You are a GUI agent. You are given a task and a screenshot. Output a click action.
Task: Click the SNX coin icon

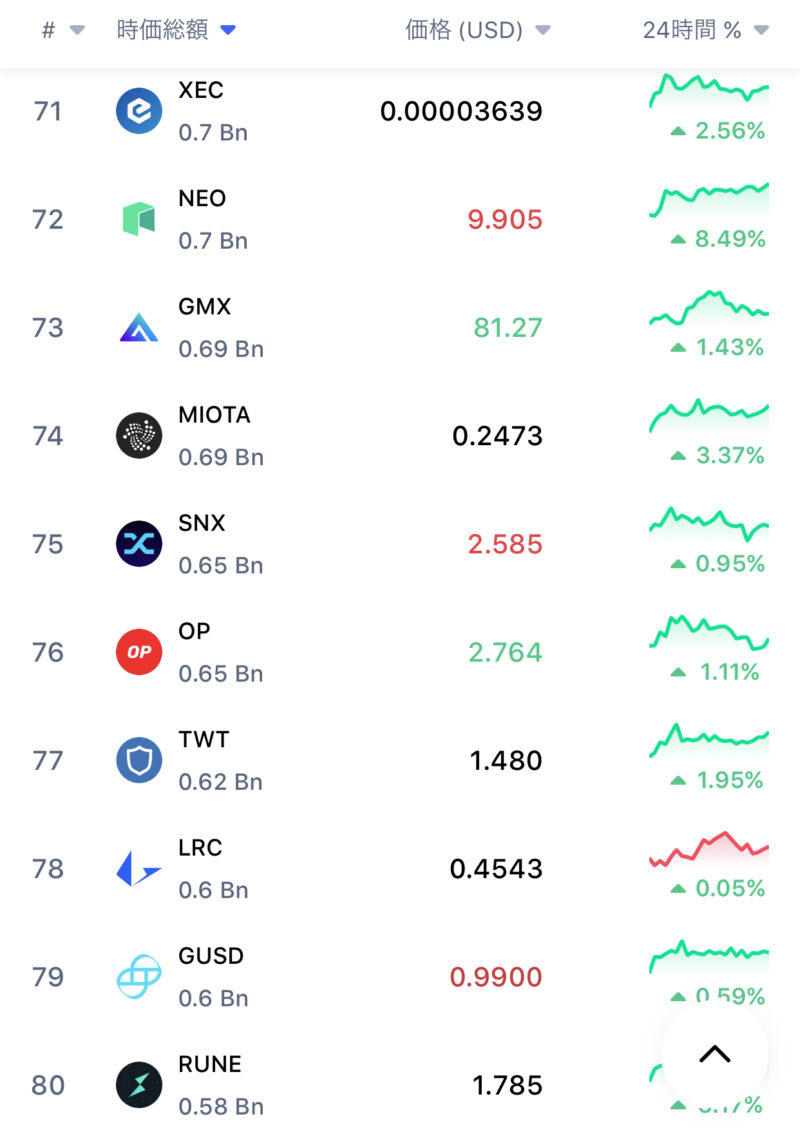tap(139, 544)
